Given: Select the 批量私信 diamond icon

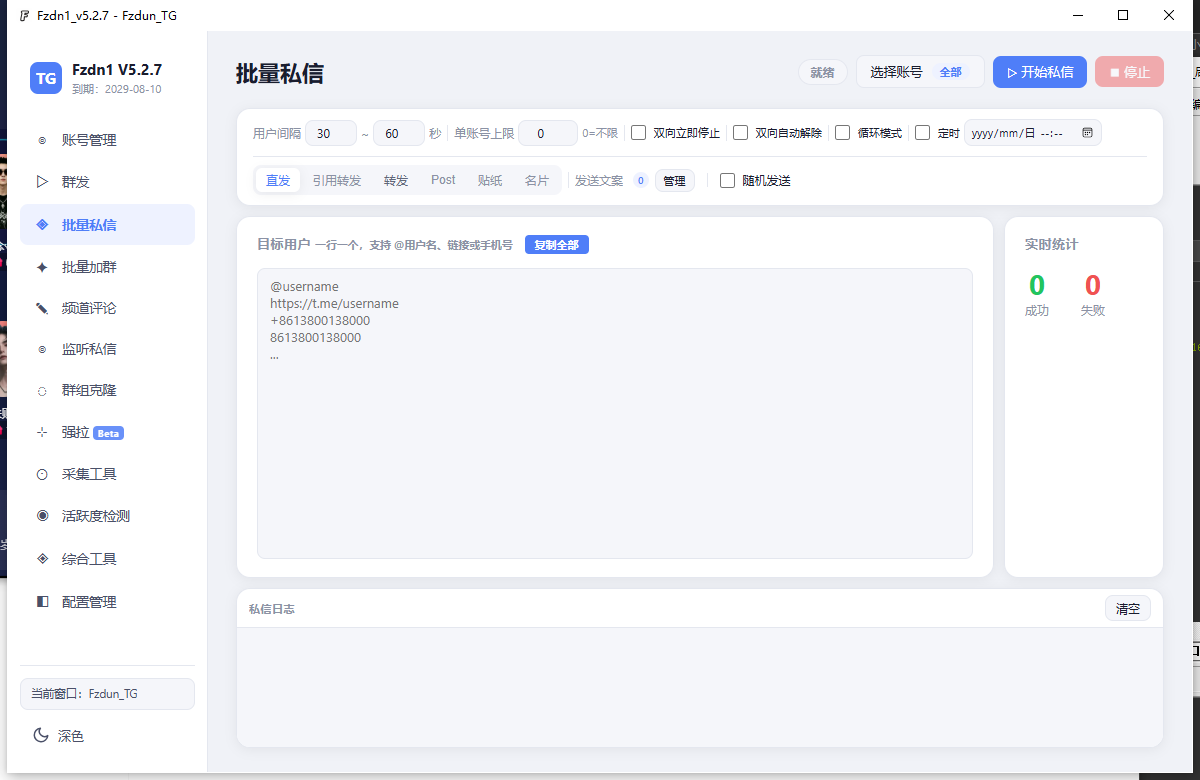Looking at the screenshot, I should pyautogui.click(x=42, y=225).
